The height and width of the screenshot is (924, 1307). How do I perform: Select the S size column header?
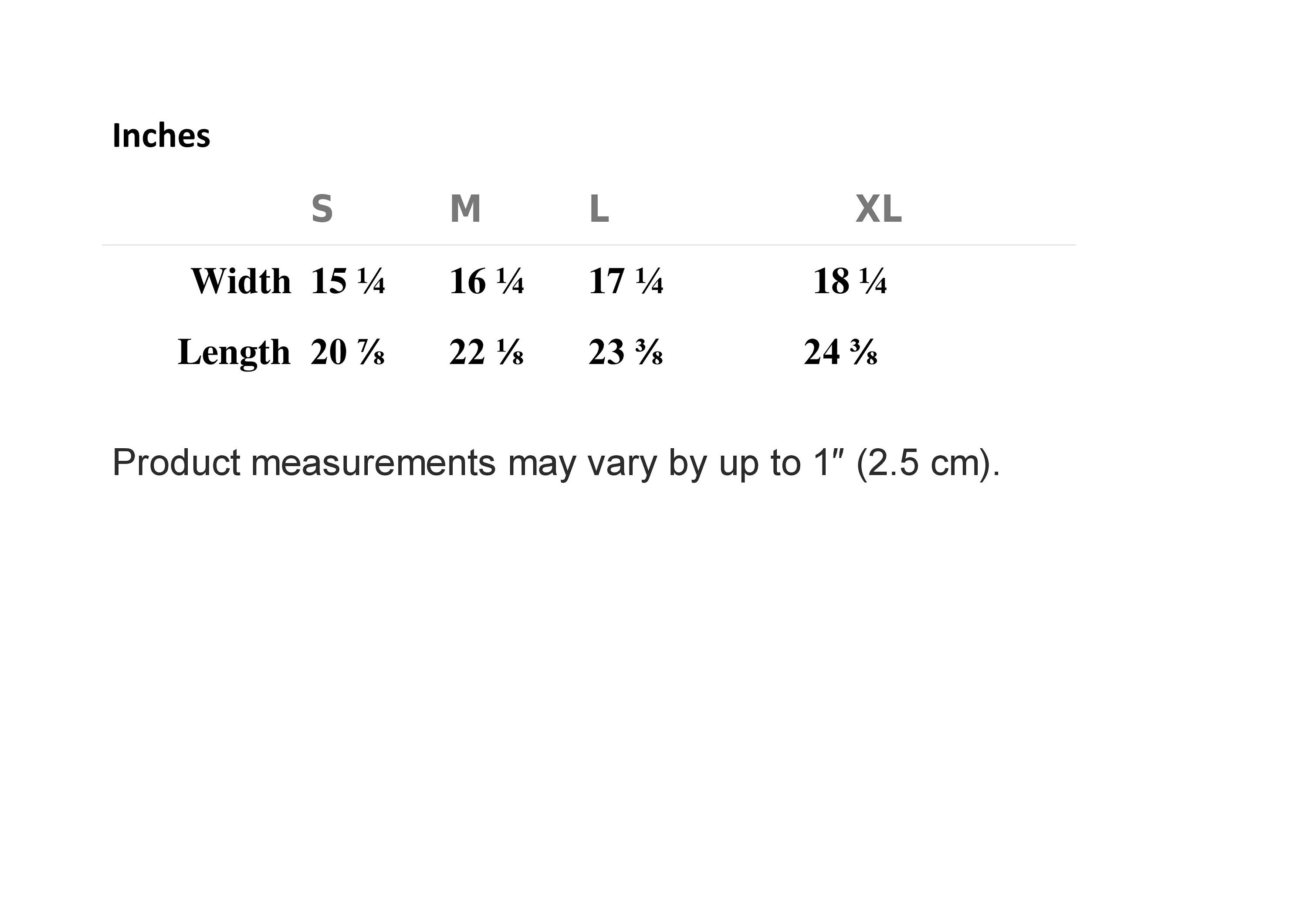coord(322,209)
